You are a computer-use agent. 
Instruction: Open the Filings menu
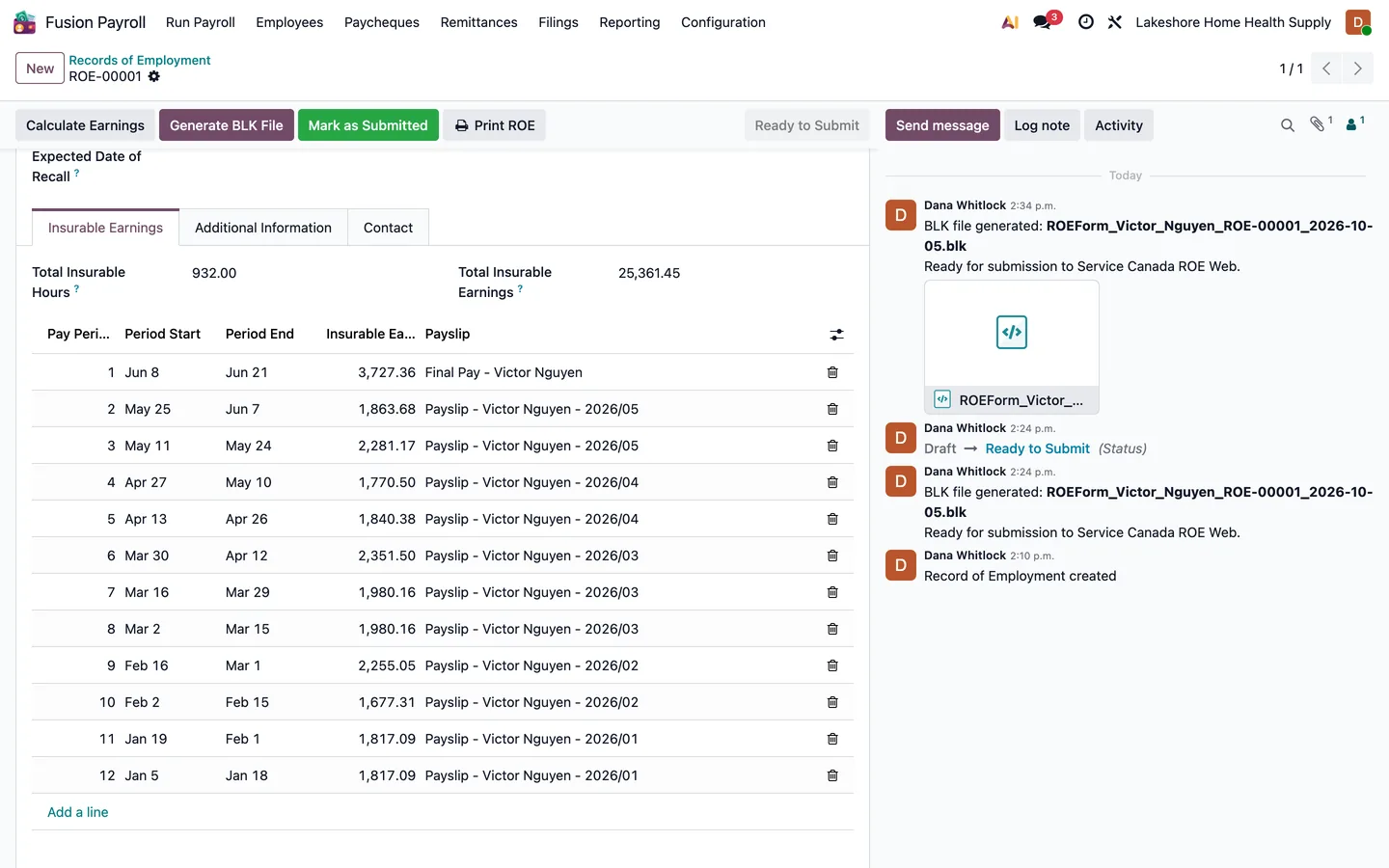558,22
